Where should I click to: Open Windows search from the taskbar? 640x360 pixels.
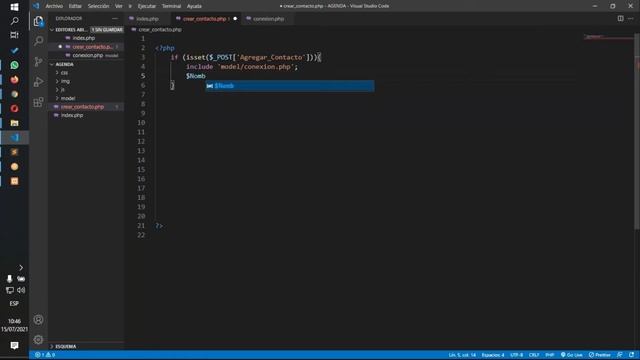[x=14, y=21]
